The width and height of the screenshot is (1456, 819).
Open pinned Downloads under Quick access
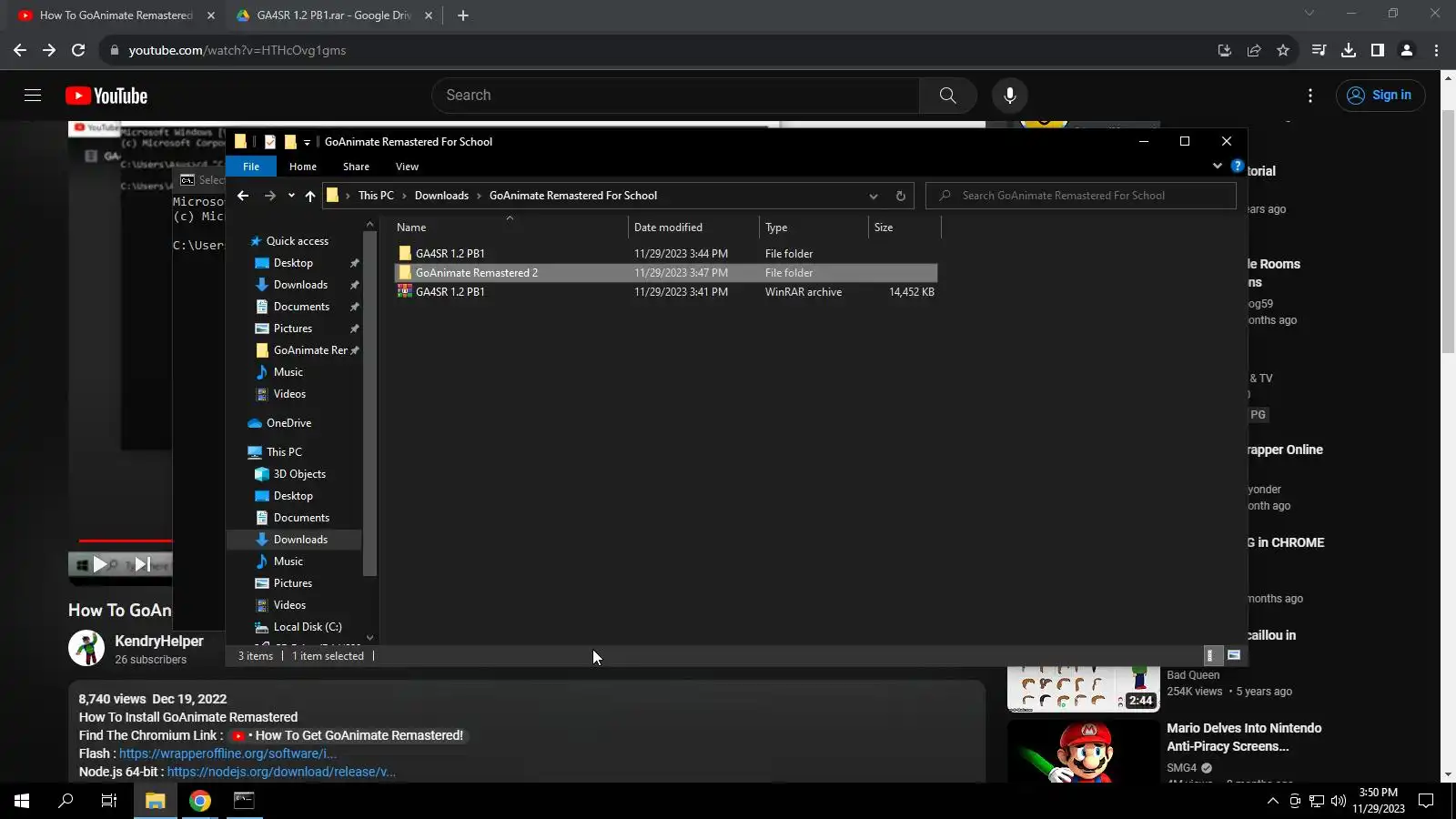(x=300, y=285)
